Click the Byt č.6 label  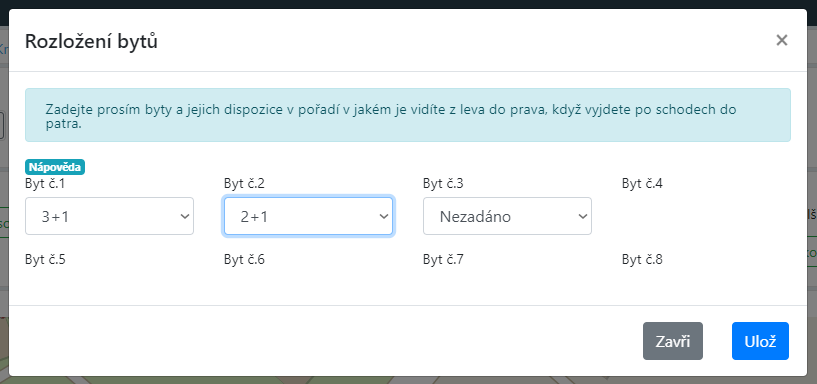click(244, 259)
